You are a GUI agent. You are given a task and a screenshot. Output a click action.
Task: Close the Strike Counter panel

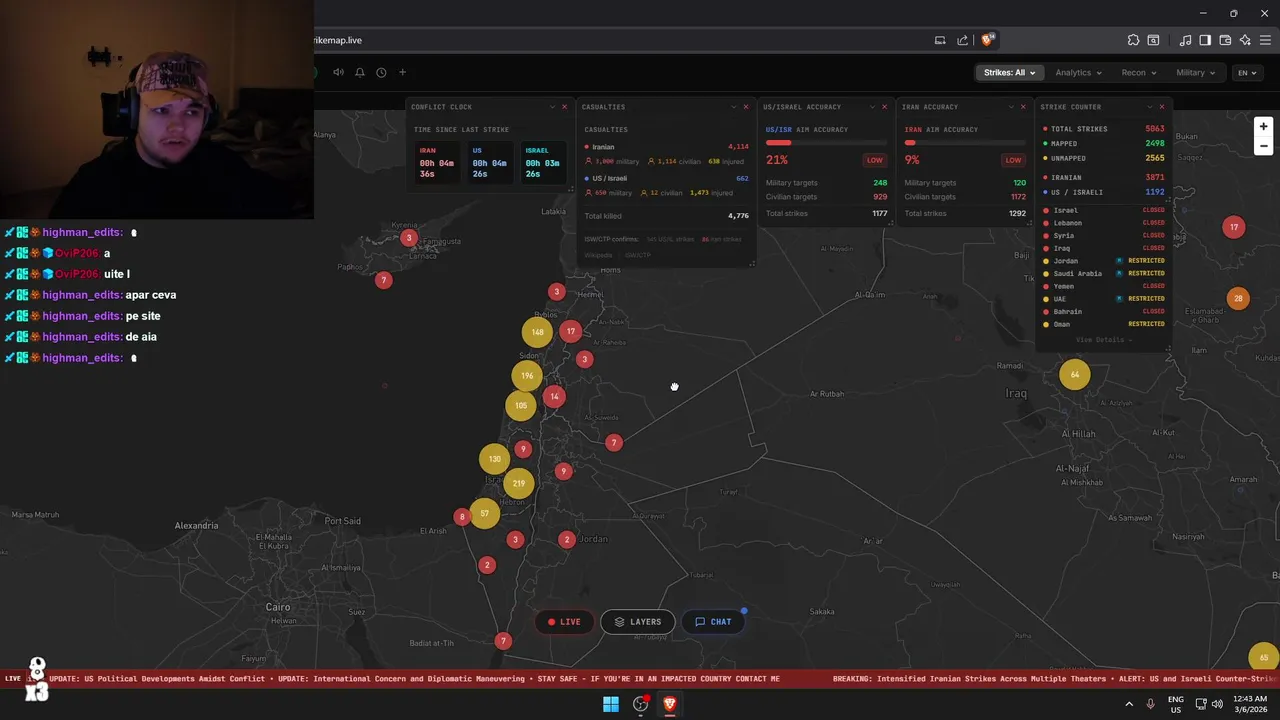tap(1161, 107)
